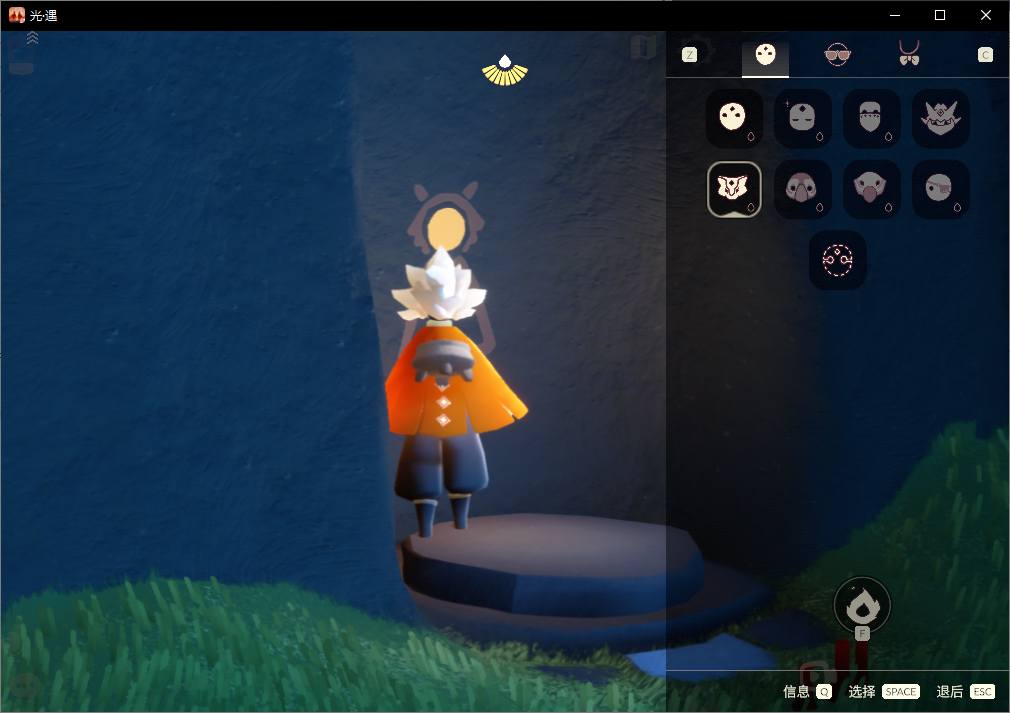Switch to the masks tab
This screenshot has height=713, width=1010.
tap(765, 55)
